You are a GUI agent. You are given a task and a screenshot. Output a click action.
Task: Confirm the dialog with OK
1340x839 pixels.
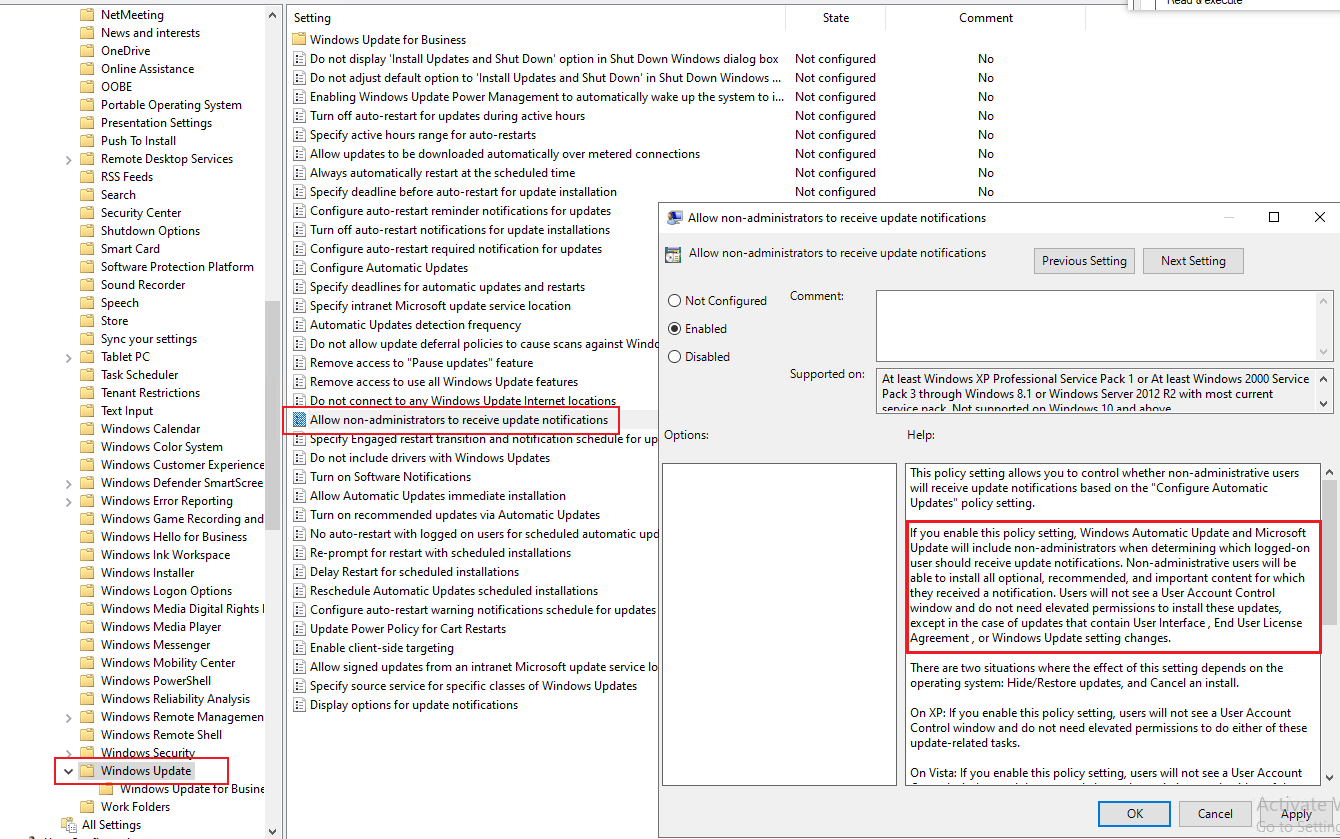coord(1135,814)
